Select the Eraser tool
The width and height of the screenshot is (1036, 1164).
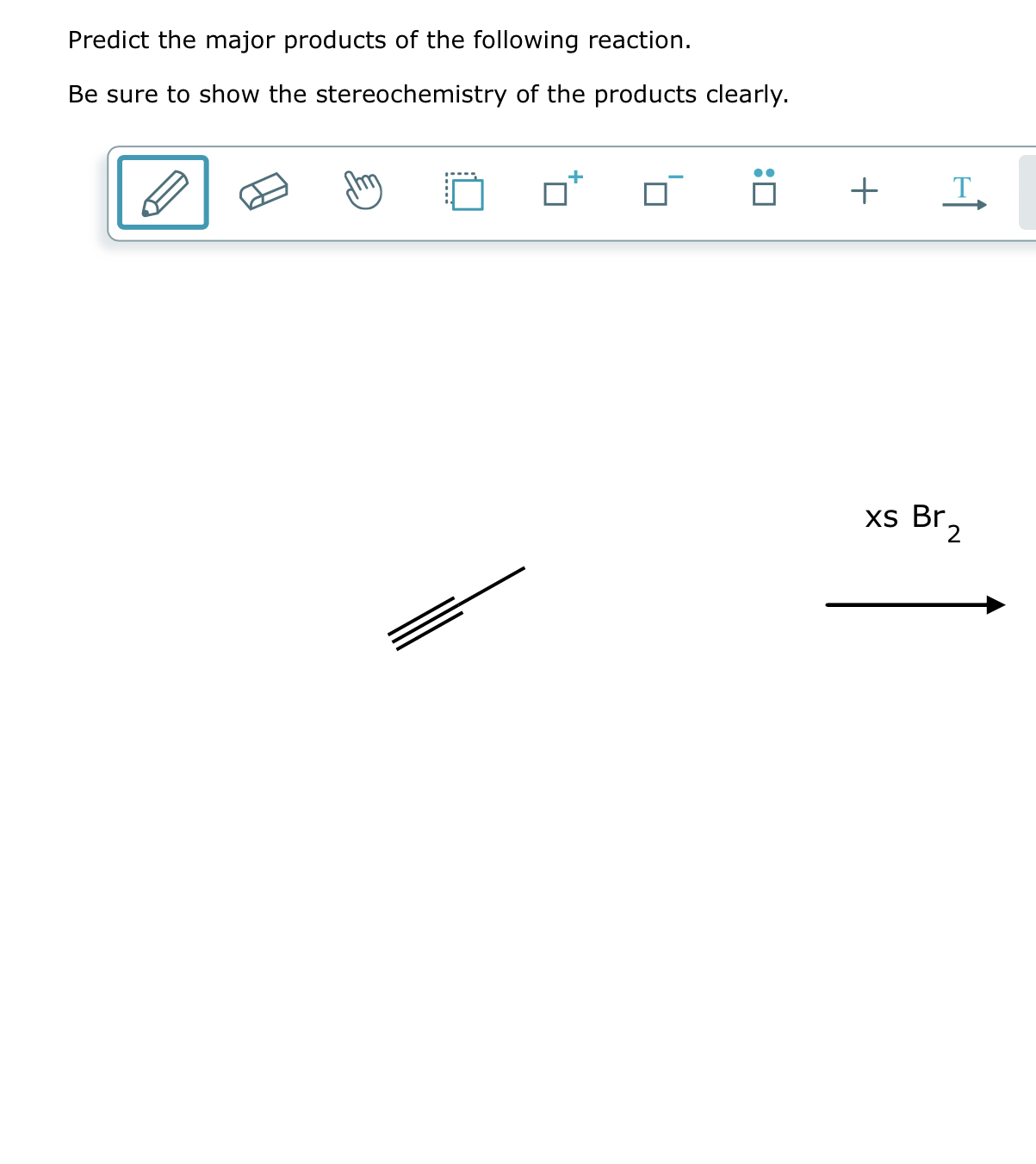point(263,191)
